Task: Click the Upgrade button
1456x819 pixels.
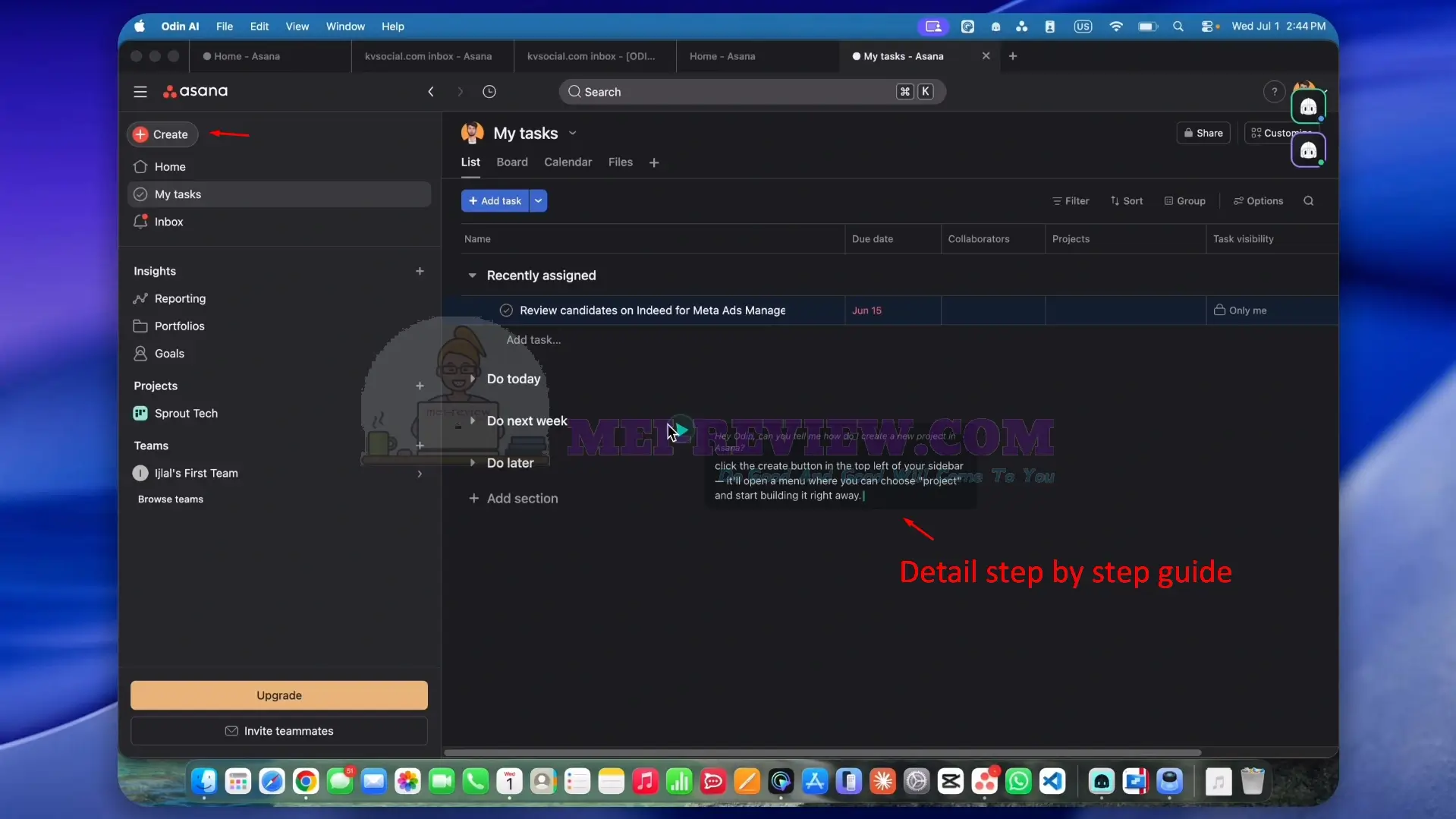Action: 279,695
